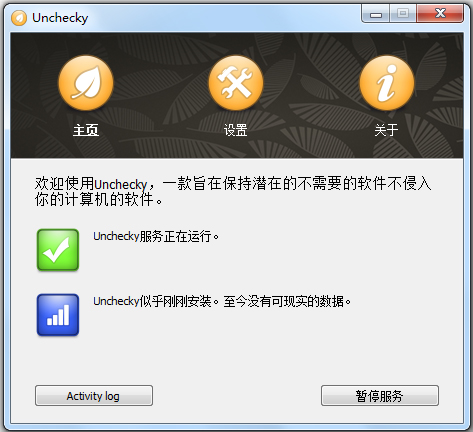Click the 'Unchecky似乎刚刚安装' statistics message
473x432 pixels.
coord(222,301)
